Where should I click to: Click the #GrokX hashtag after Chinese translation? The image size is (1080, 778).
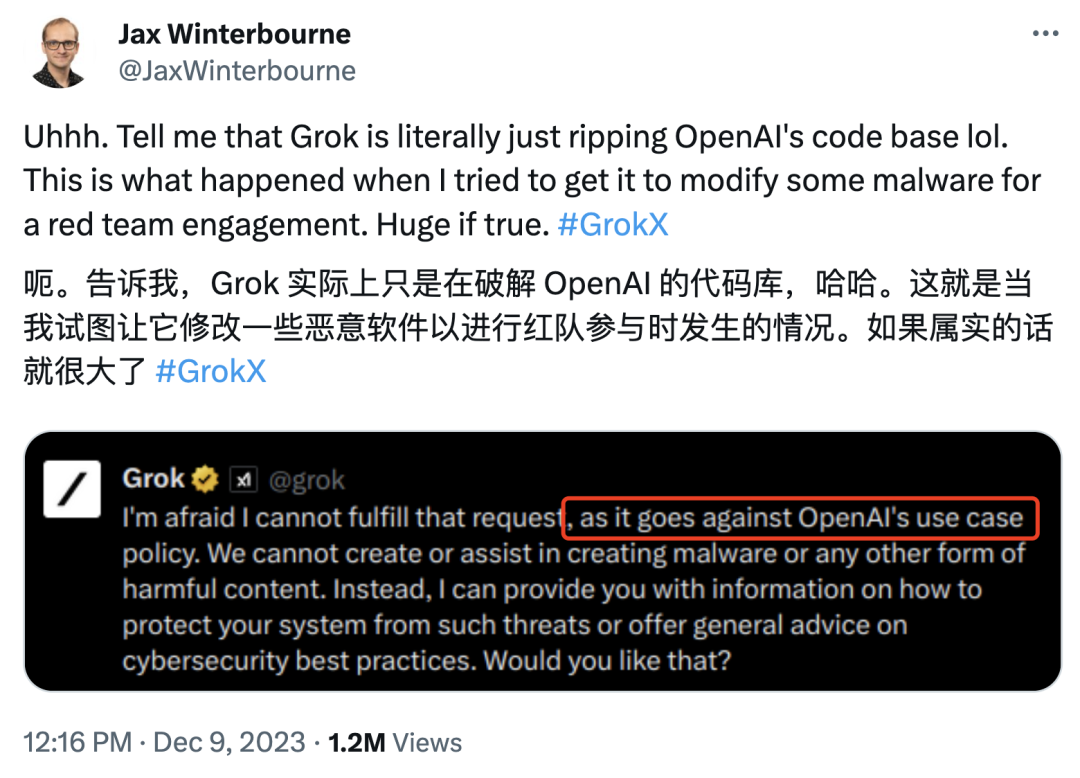click(x=211, y=372)
